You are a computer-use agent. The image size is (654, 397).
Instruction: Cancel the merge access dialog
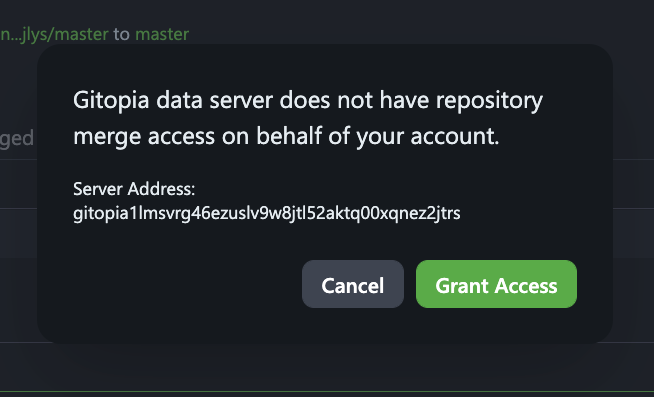tap(353, 284)
